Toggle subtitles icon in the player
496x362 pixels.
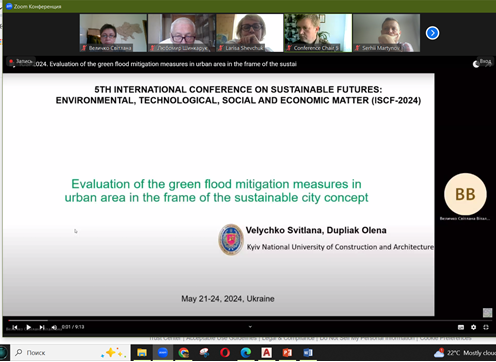(461, 327)
